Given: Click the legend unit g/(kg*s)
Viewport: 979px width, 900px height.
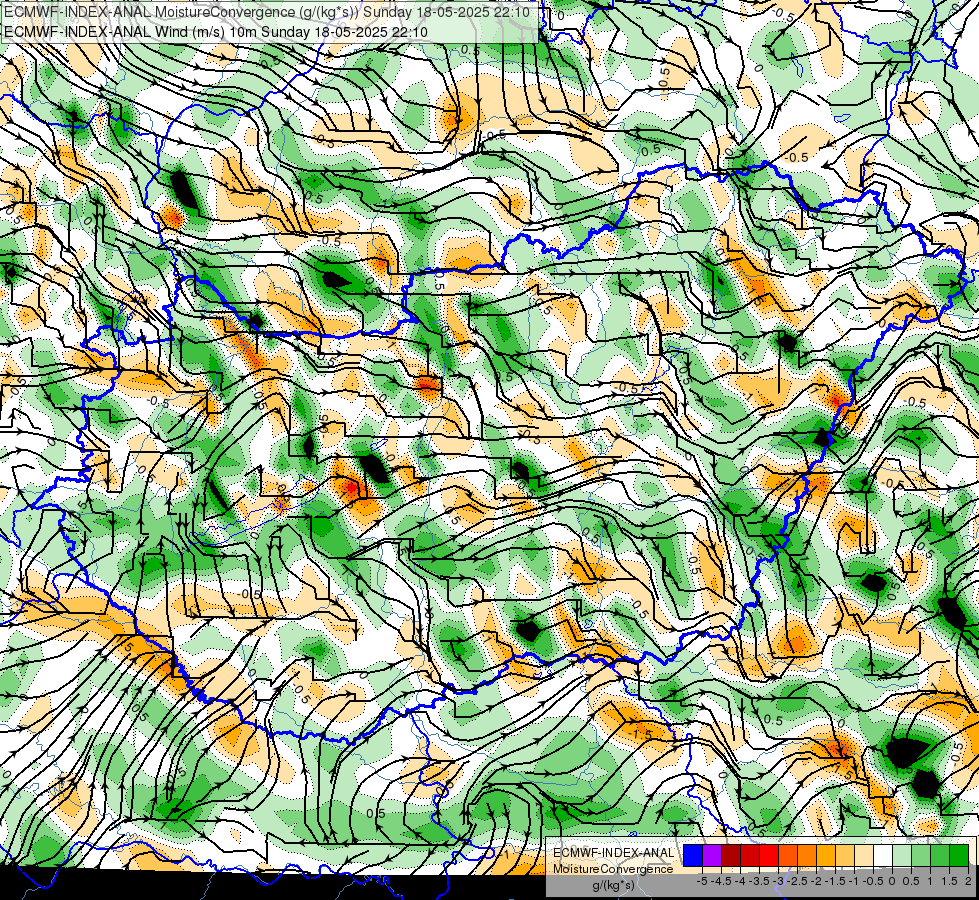Looking at the screenshot, I should 614,885.
